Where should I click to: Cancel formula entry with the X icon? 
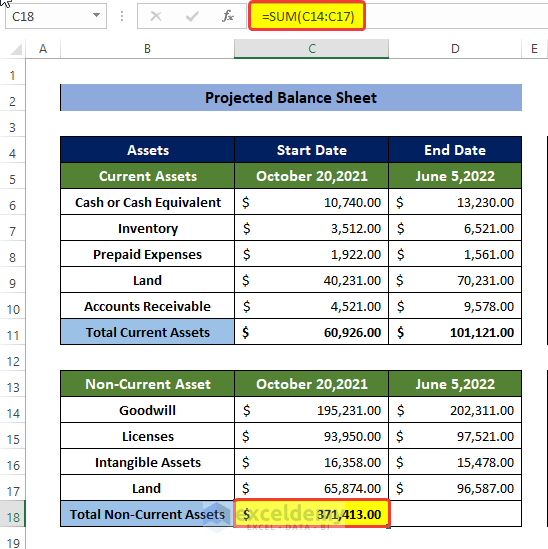point(156,16)
